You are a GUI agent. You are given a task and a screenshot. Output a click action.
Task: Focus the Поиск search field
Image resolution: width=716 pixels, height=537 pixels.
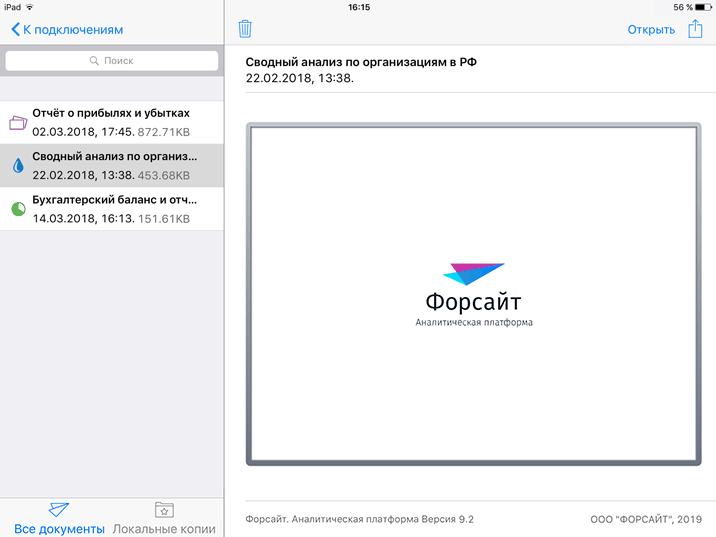tap(112, 61)
